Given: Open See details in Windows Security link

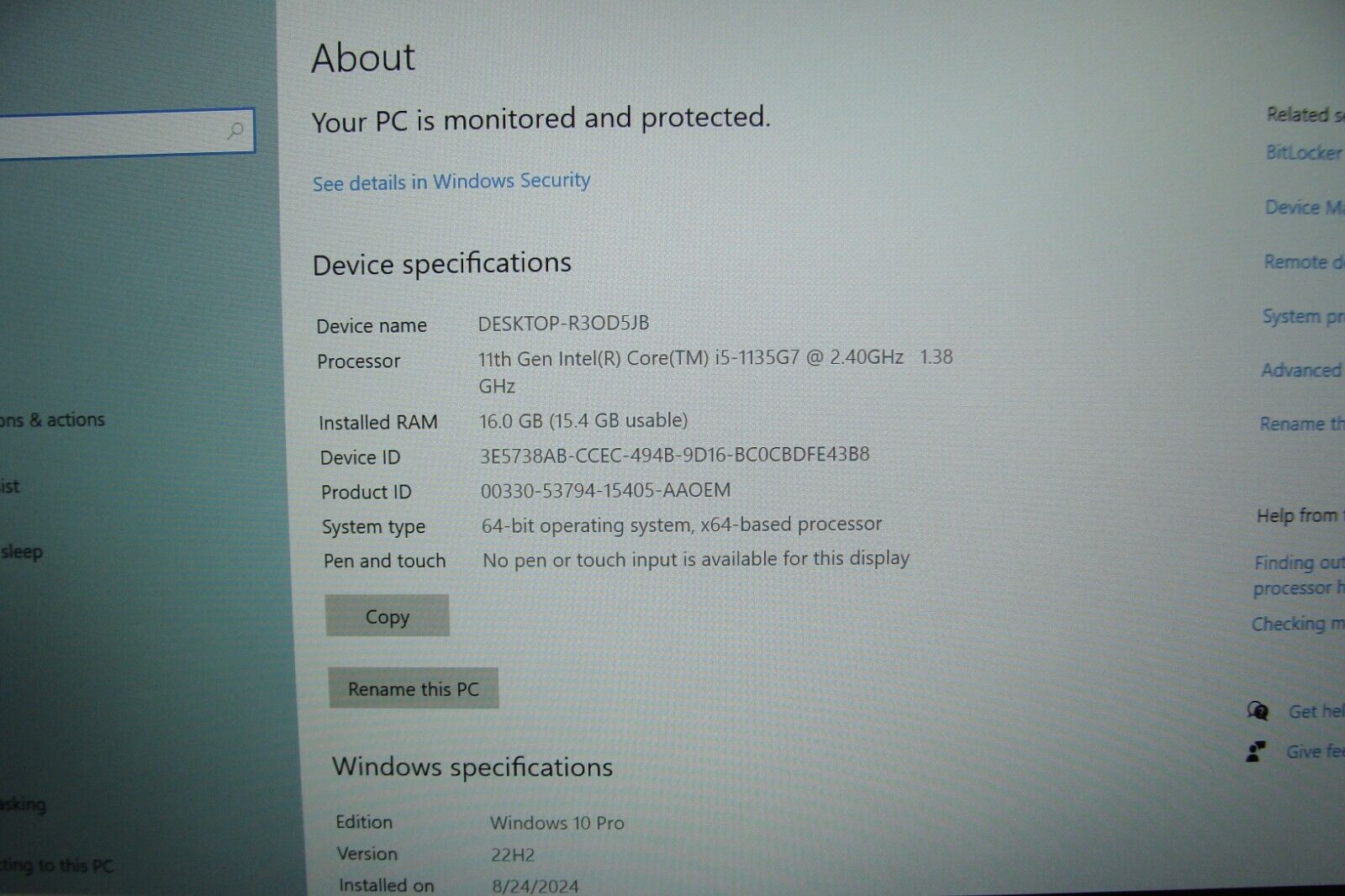Looking at the screenshot, I should pos(451,182).
